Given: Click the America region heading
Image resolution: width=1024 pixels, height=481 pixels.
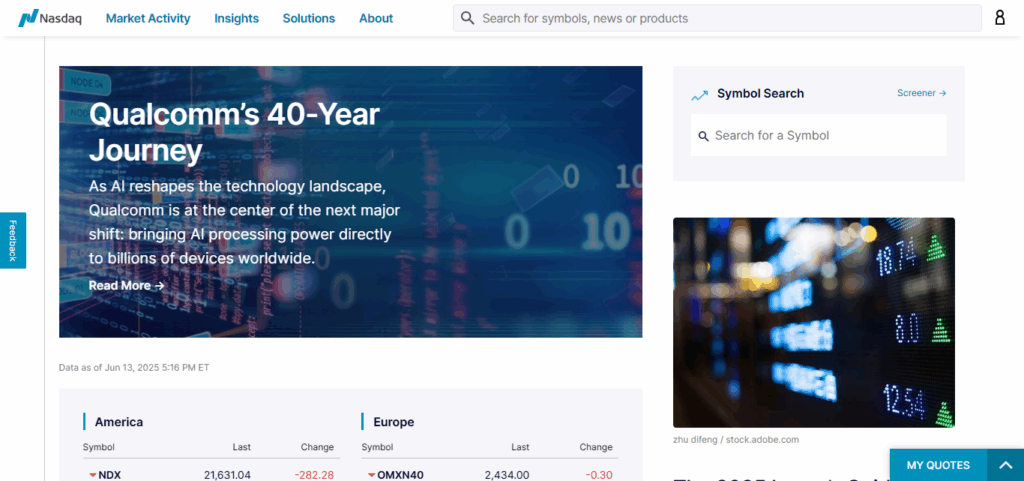Looking at the screenshot, I should (119, 422).
